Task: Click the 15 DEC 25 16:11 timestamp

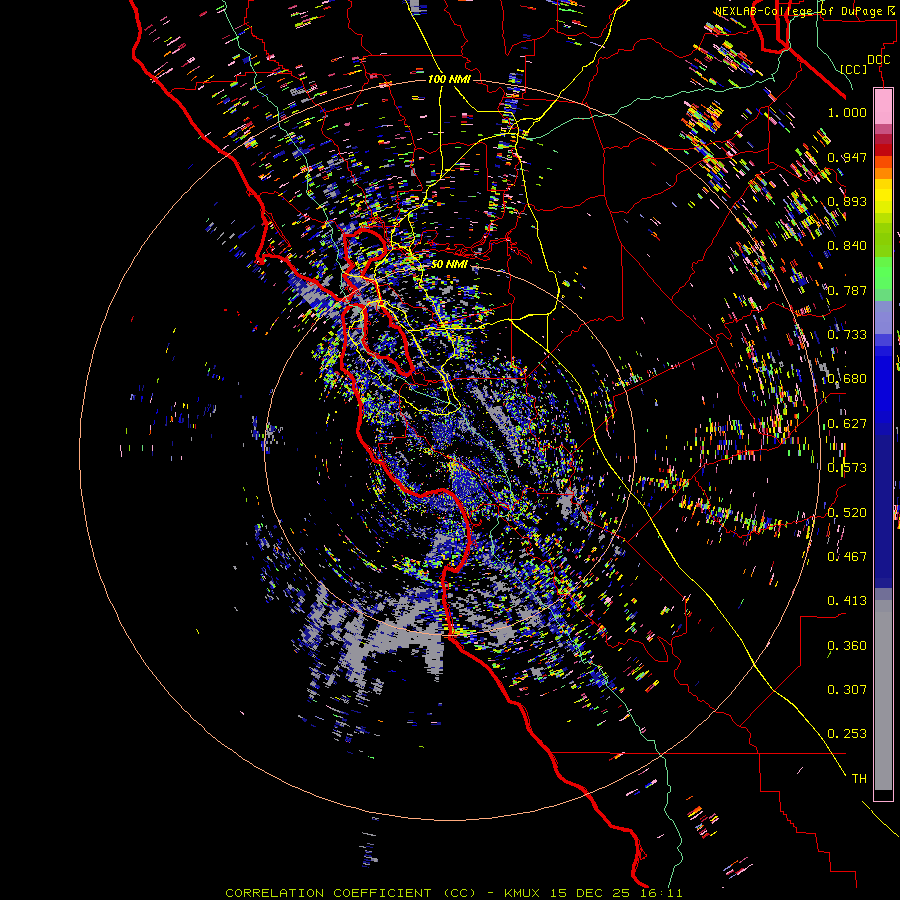Action: [616, 893]
